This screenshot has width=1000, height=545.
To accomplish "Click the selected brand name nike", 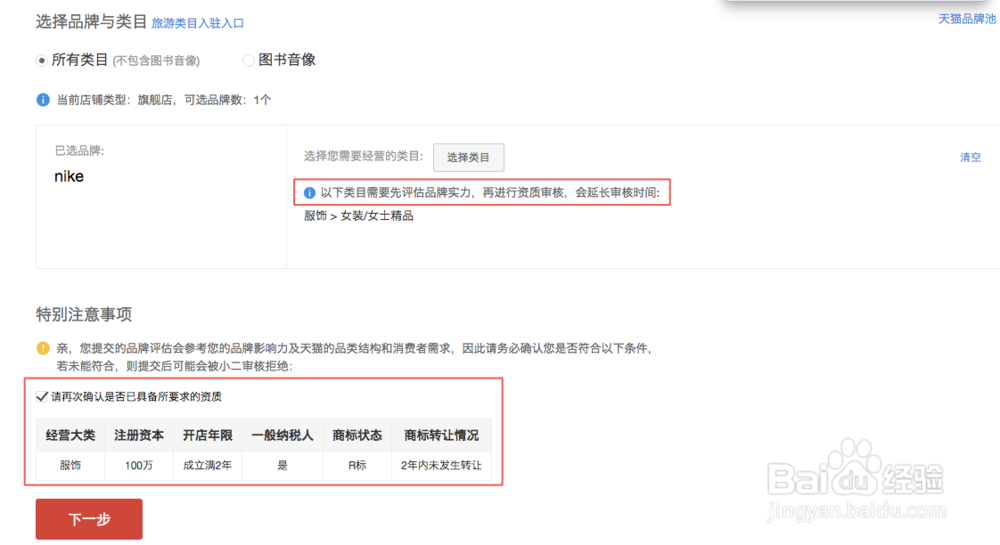I will tap(69, 177).
